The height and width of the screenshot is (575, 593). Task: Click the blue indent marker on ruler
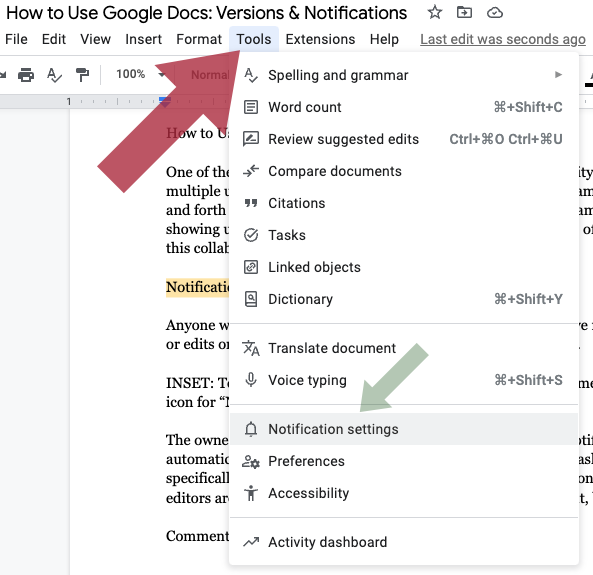[x=165, y=101]
